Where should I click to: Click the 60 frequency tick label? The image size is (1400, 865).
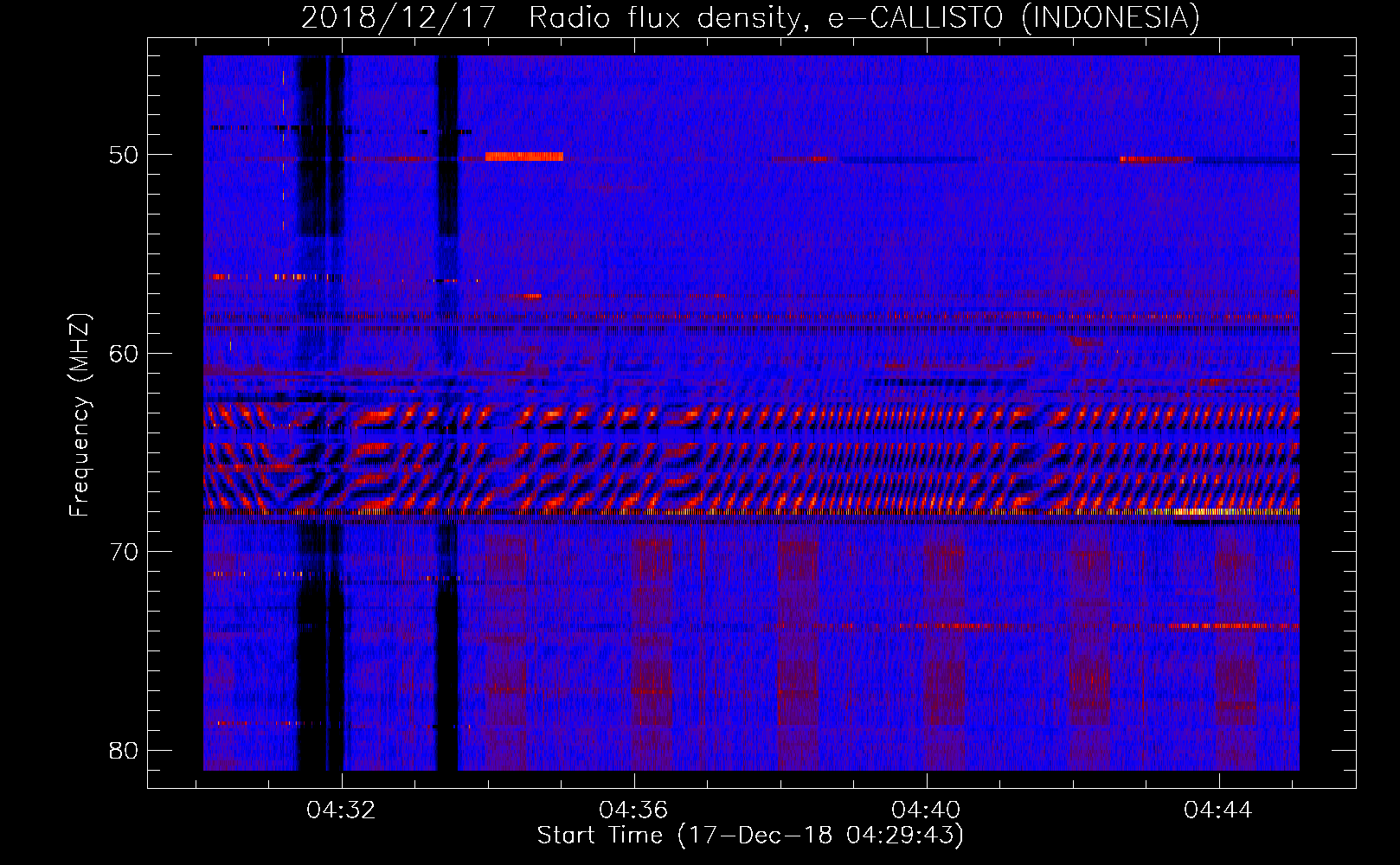tap(124, 354)
